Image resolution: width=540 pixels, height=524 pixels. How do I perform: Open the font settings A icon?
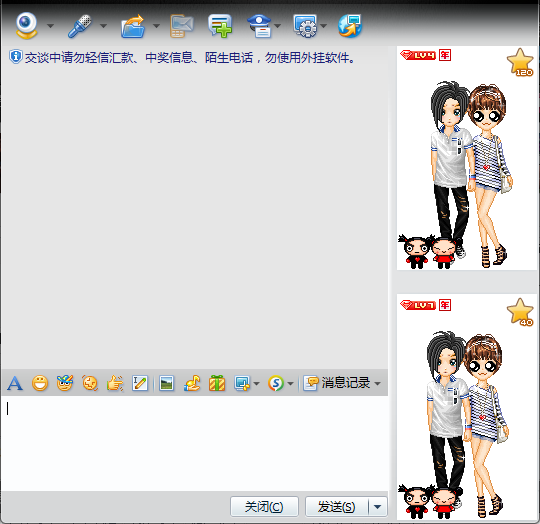15,383
